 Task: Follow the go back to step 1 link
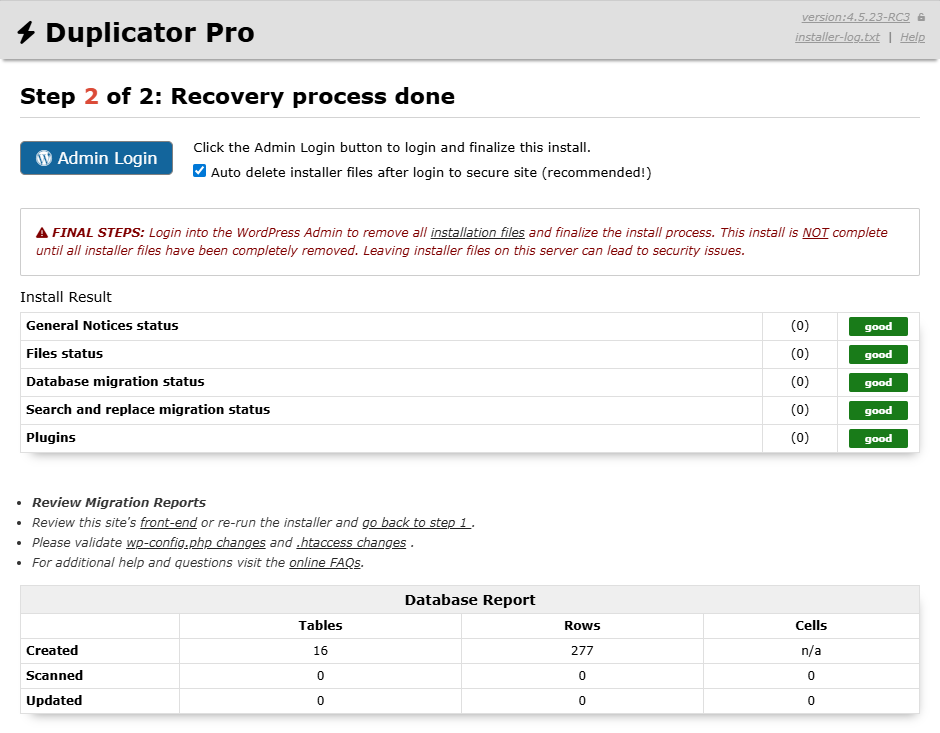[417, 522]
